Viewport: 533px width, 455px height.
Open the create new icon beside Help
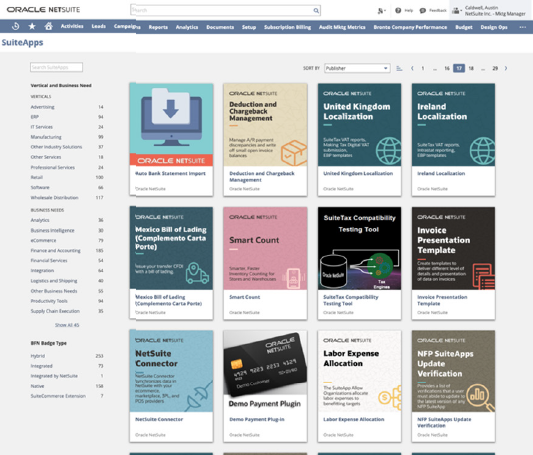[x=381, y=11]
